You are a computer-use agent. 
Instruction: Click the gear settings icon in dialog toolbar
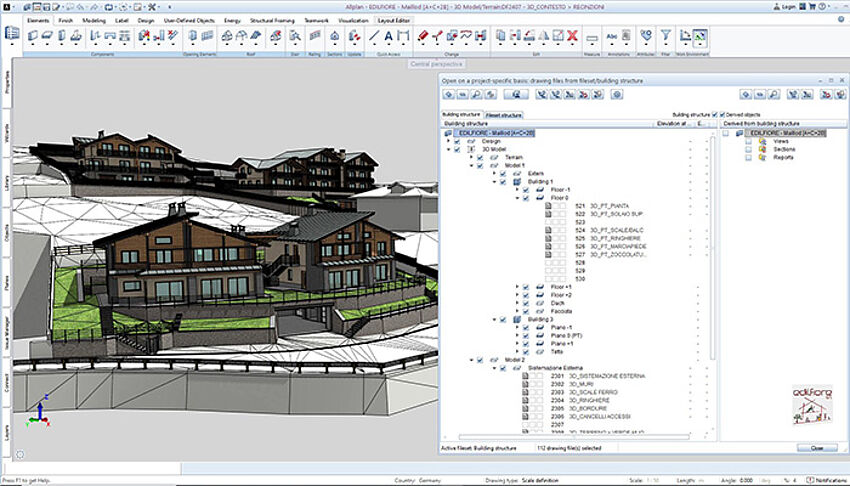617,95
